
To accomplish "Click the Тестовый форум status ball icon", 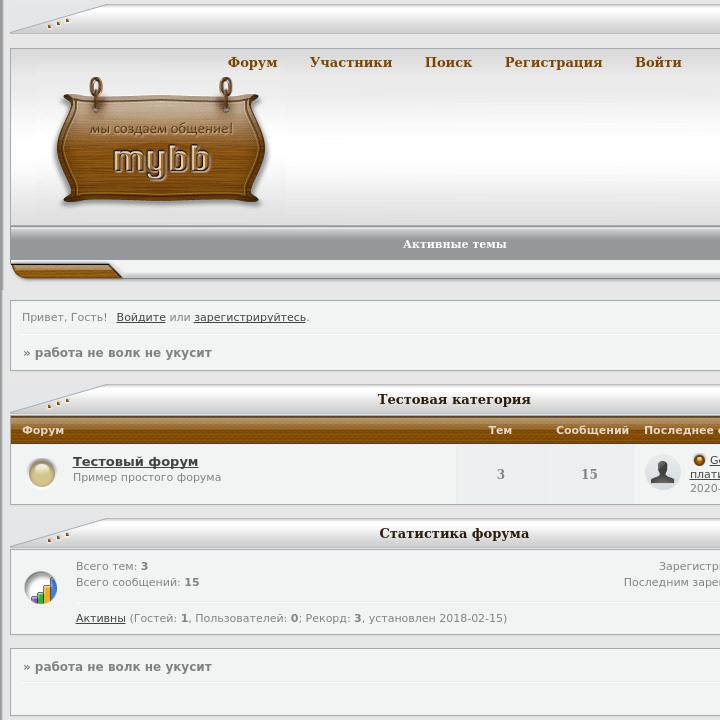I will [x=42, y=472].
